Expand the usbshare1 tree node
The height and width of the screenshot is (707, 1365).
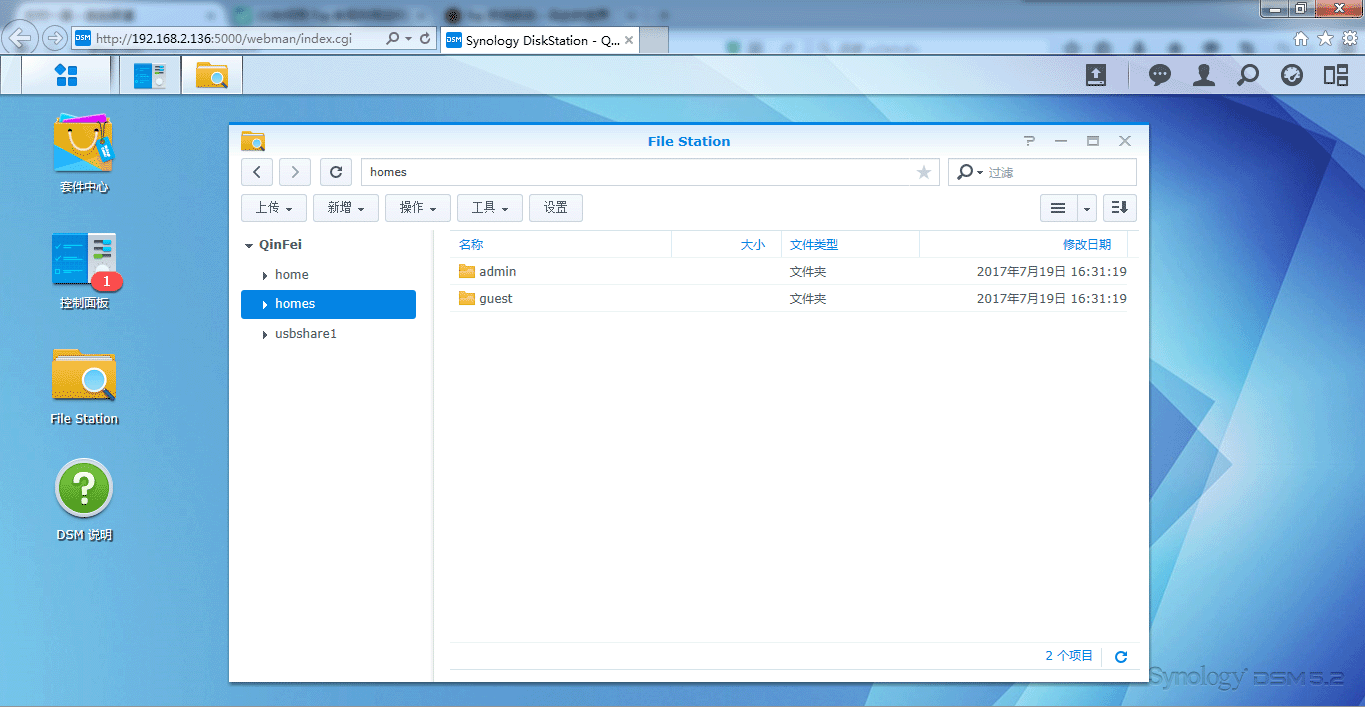pos(264,335)
